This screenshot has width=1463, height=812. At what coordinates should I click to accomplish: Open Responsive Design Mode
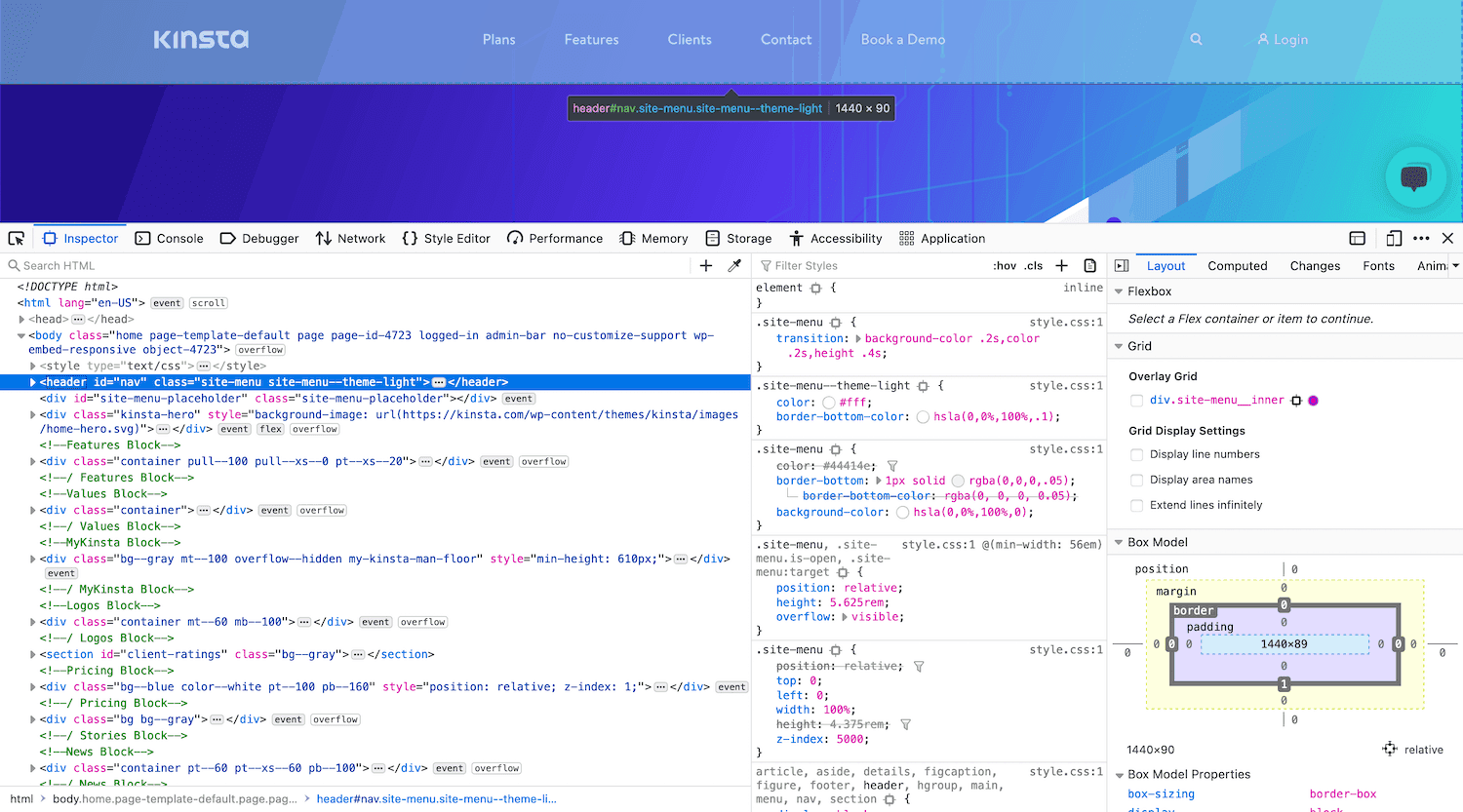(1394, 238)
